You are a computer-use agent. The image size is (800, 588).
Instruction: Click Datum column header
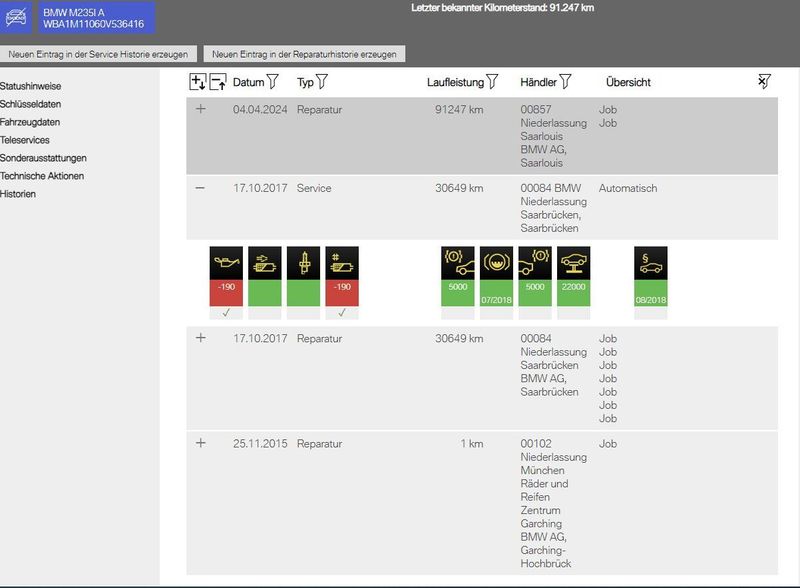click(248, 82)
